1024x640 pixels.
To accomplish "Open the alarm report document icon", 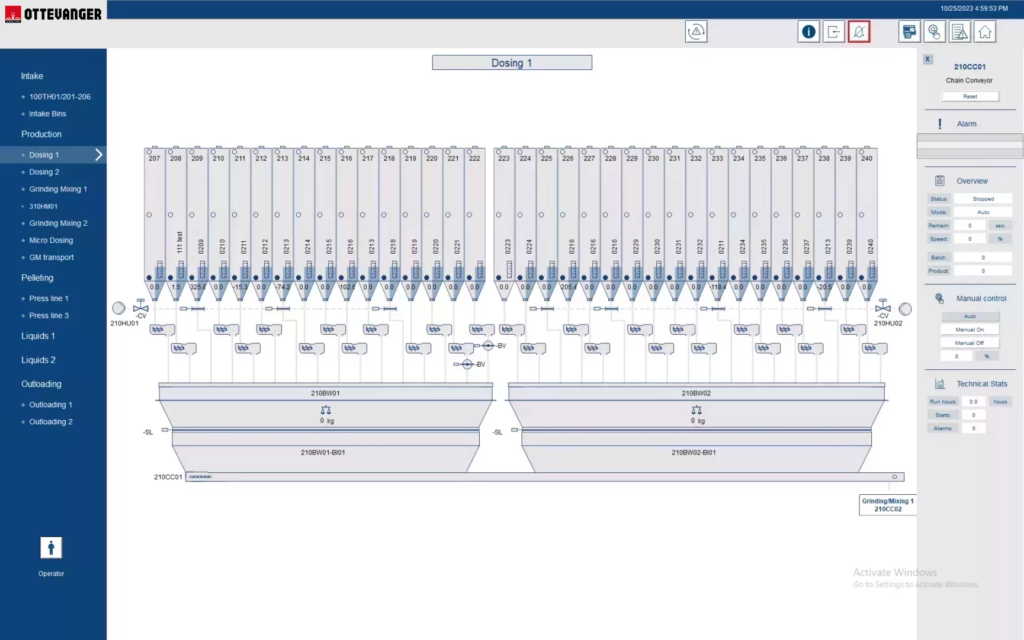I will click(960, 32).
